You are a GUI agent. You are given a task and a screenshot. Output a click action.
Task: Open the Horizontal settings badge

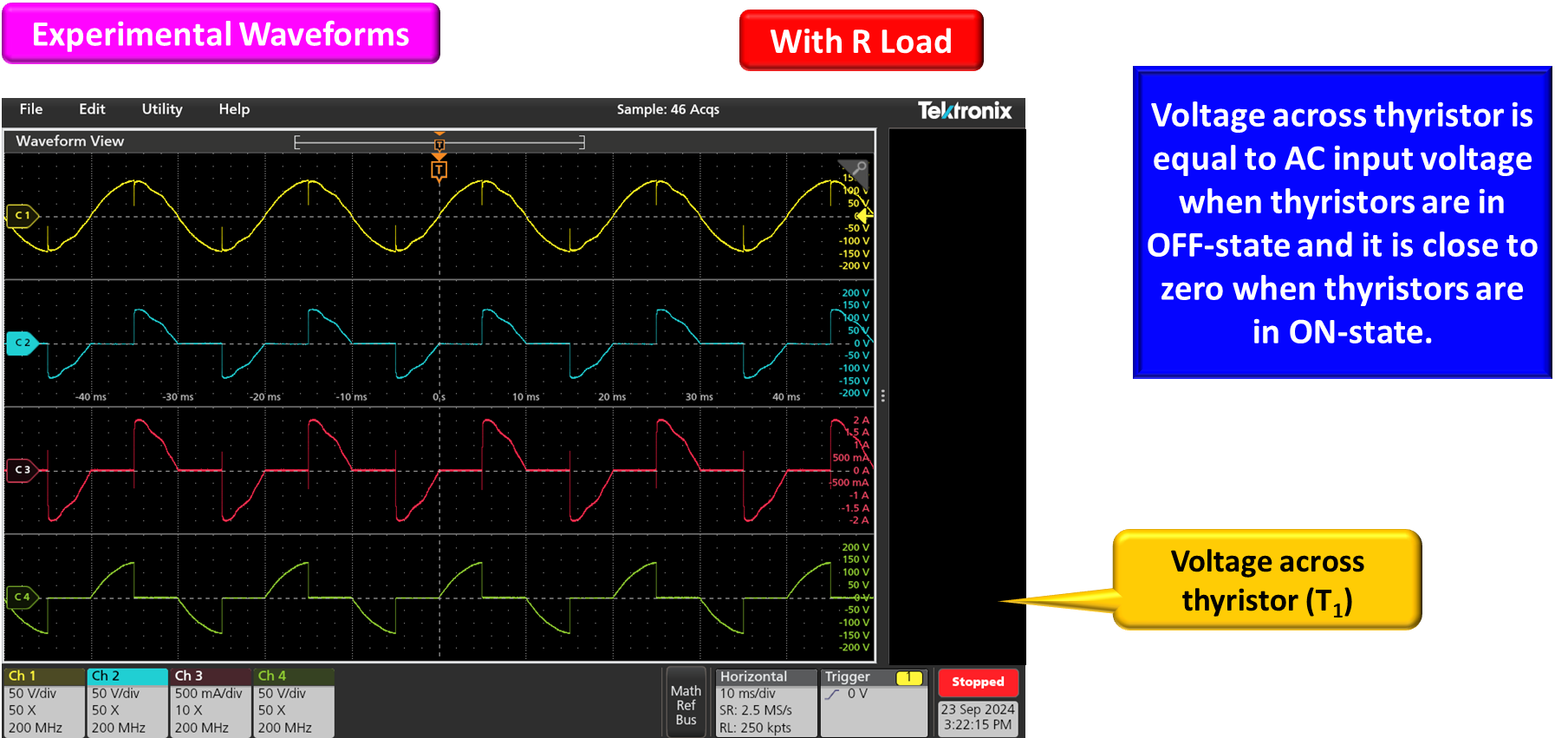coord(765,702)
